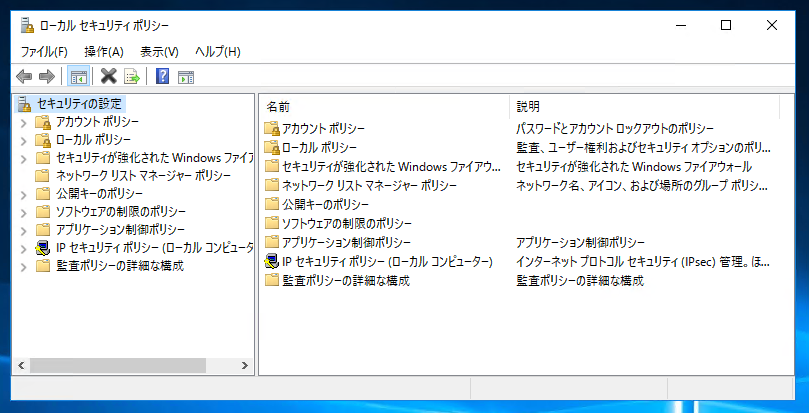Open the ファイル(F) menu

(x=44, y=52)
